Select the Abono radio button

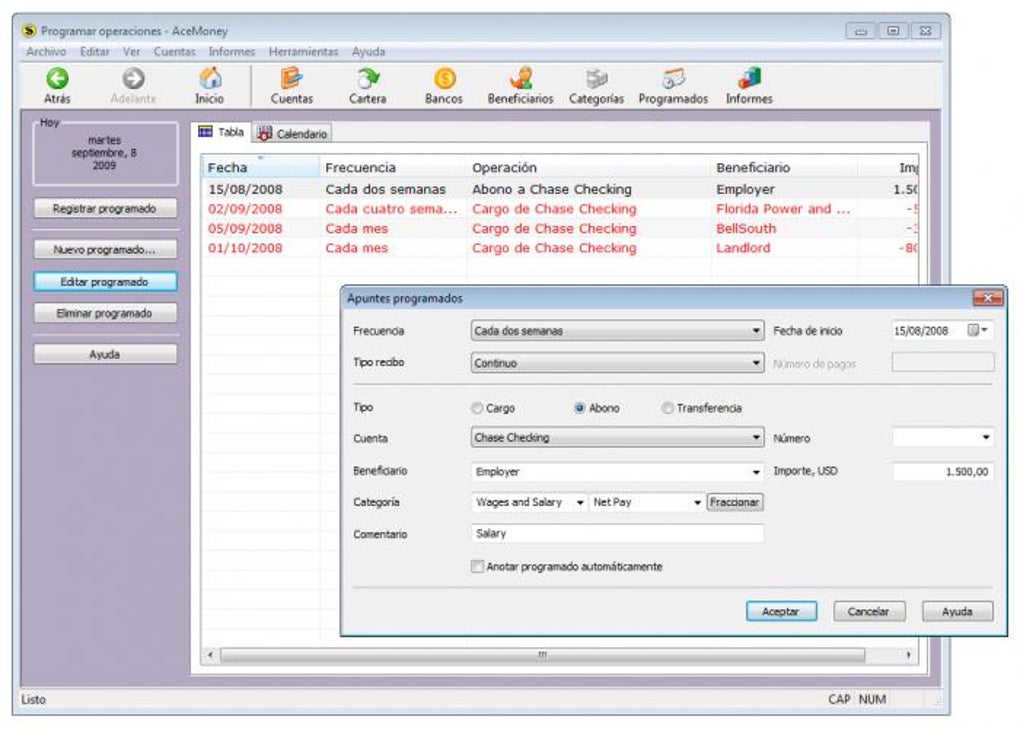pos(579,408)
